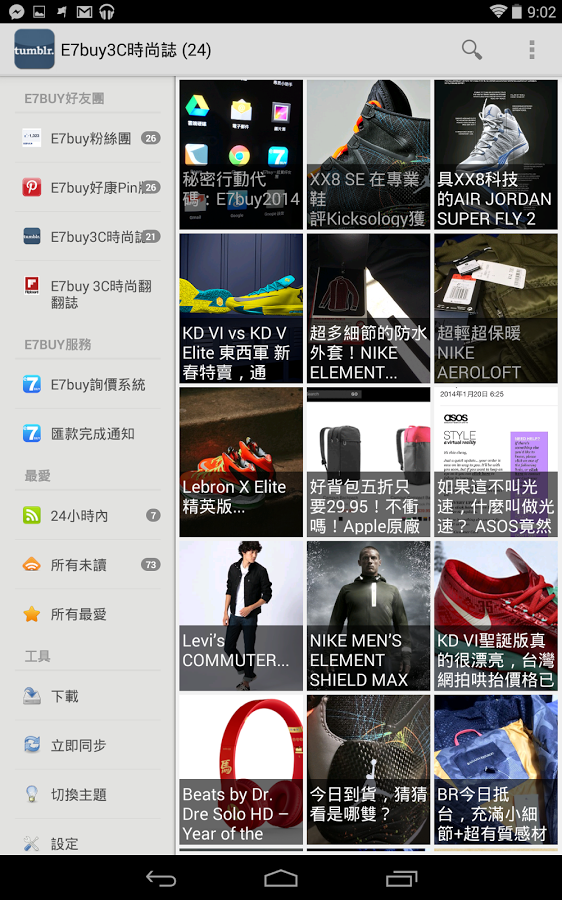Tap the blue 7 icon for E7buy詢價系統
Image resolution: width=562 pixels, height=900 pixels.
pyautogui.click(x=32, y=384)
